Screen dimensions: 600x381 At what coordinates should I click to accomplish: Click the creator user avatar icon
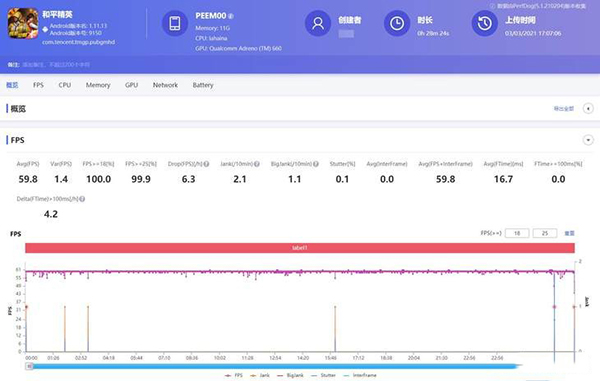(318, 23)
